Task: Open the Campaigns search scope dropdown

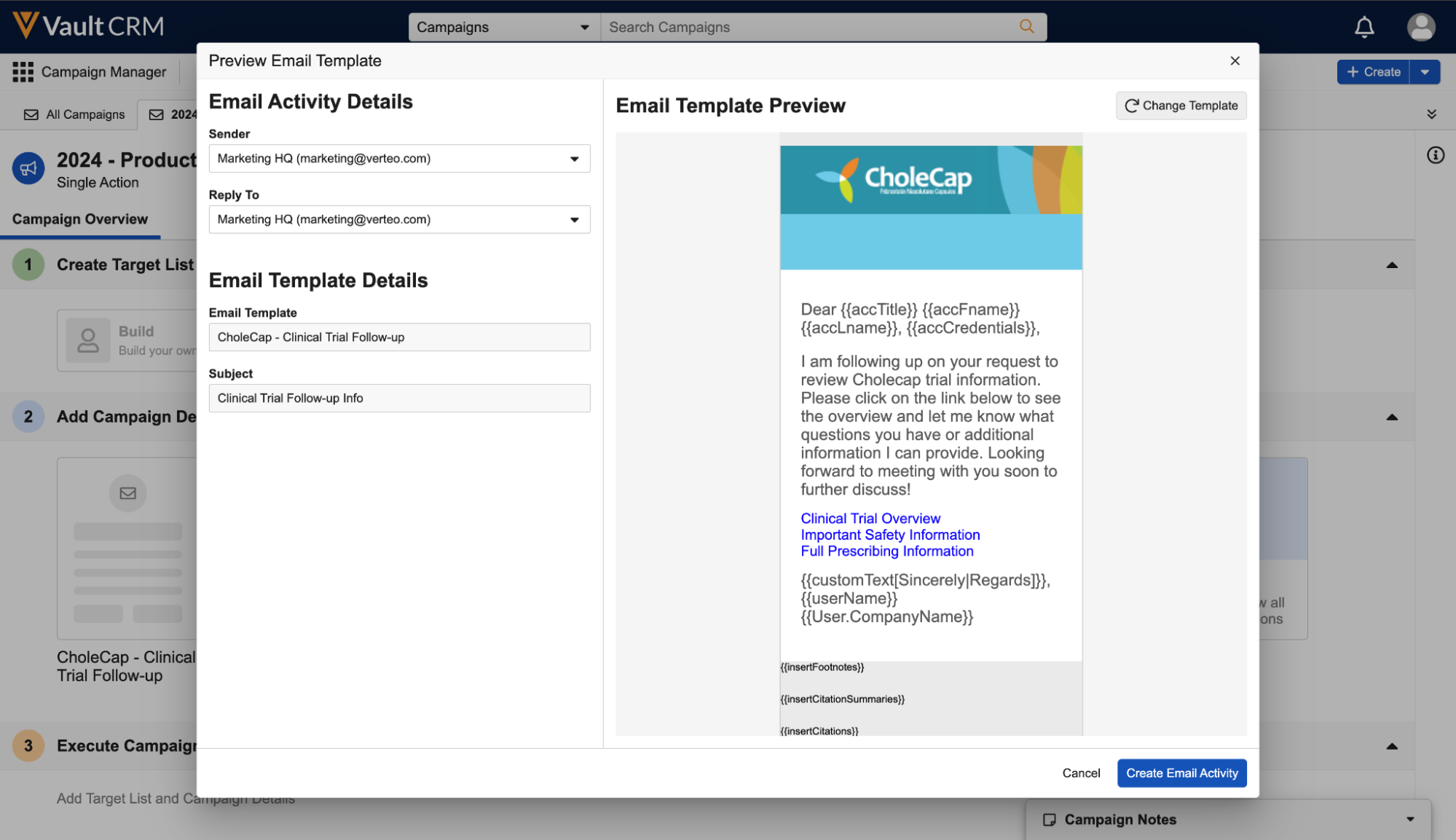Action: (x=503, y=28)
